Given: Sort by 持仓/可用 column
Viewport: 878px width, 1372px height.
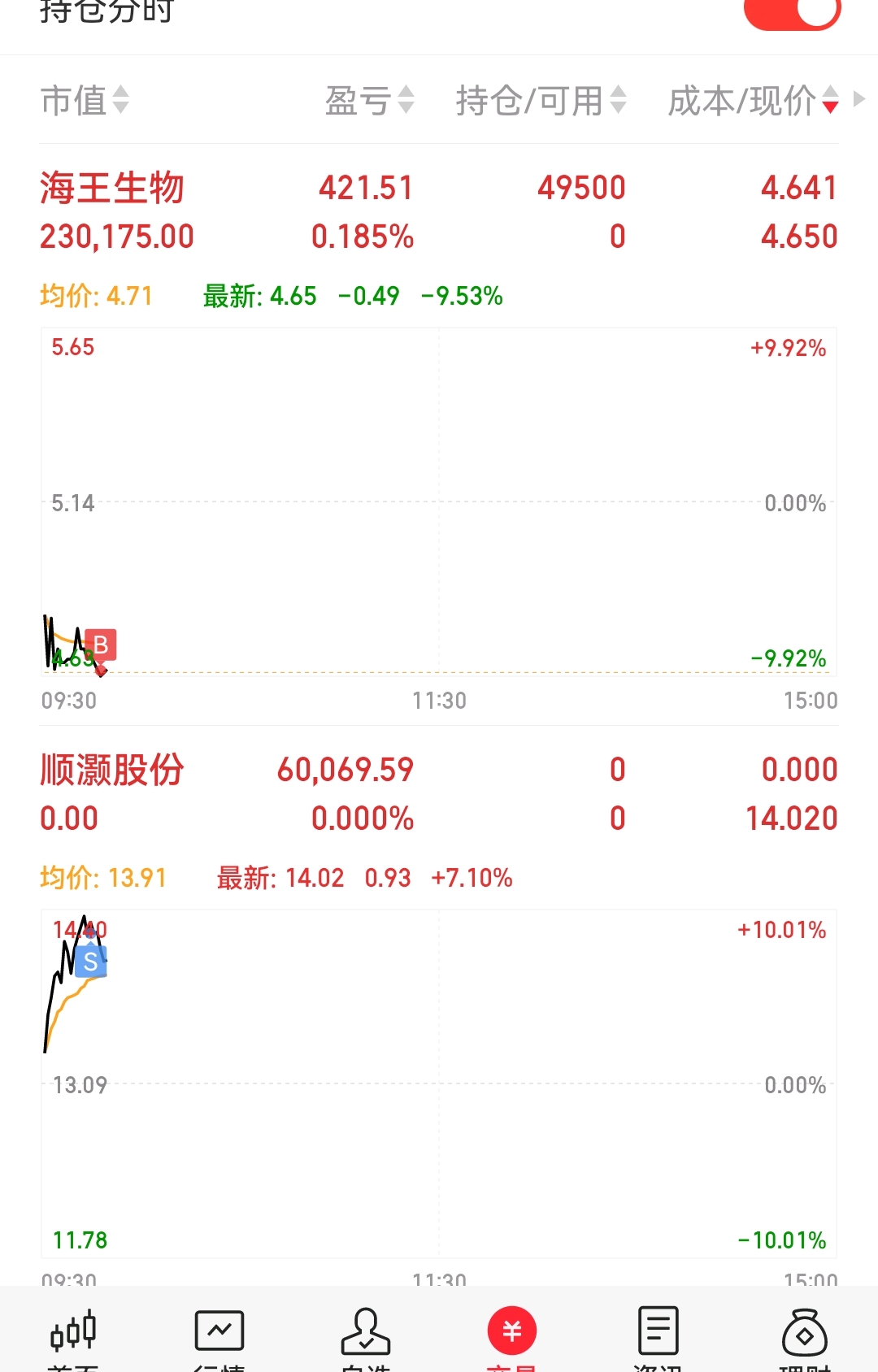Looking at the screenshot, I should 541,101.
